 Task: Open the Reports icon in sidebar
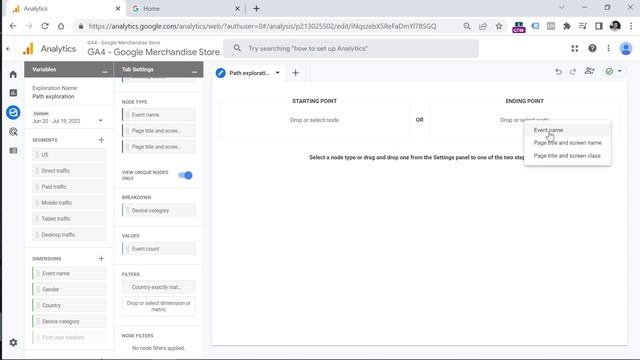13,93
